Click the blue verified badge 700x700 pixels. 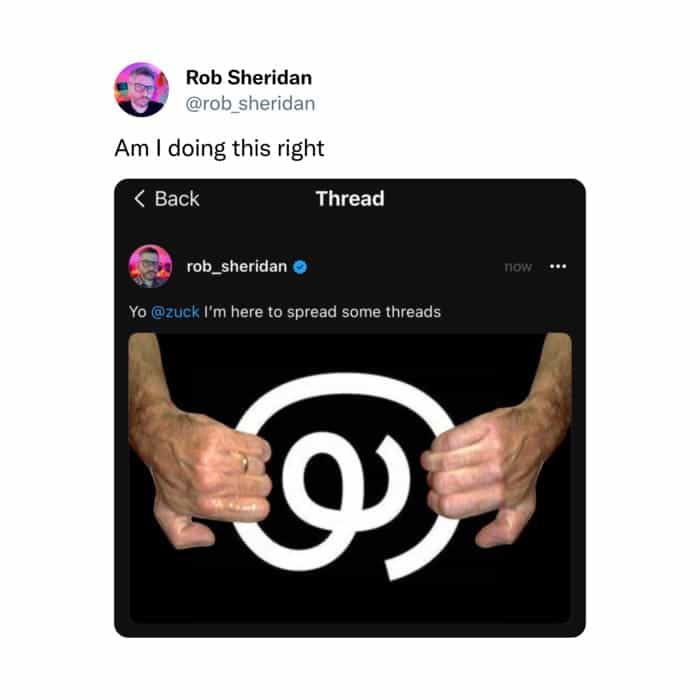tap(300, 267)
